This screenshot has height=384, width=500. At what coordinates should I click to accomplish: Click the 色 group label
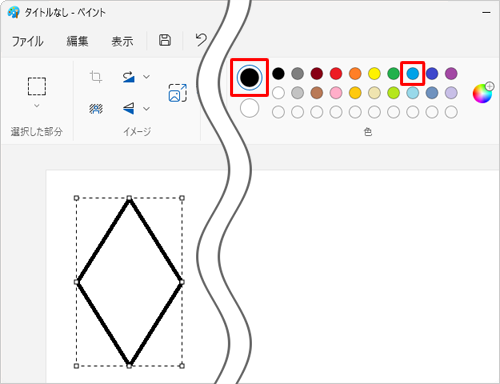tap(368, 132)
